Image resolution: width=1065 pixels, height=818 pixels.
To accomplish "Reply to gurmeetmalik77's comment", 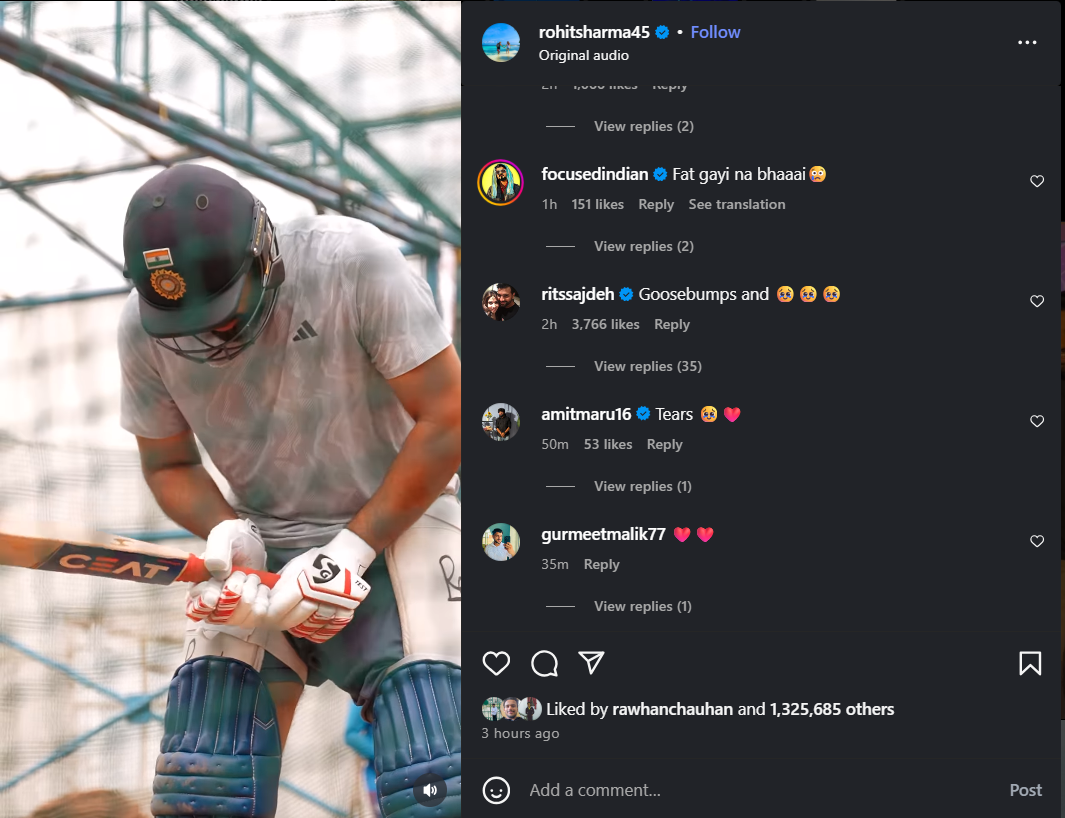I will point(601,564).
